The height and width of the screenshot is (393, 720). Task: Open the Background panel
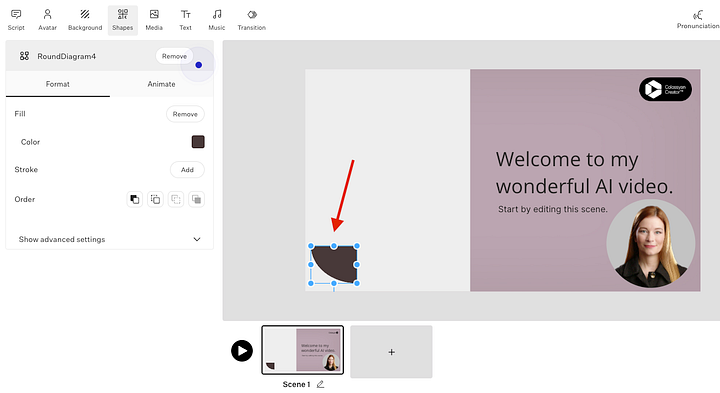pyautogui.click(x=85, y=20)
